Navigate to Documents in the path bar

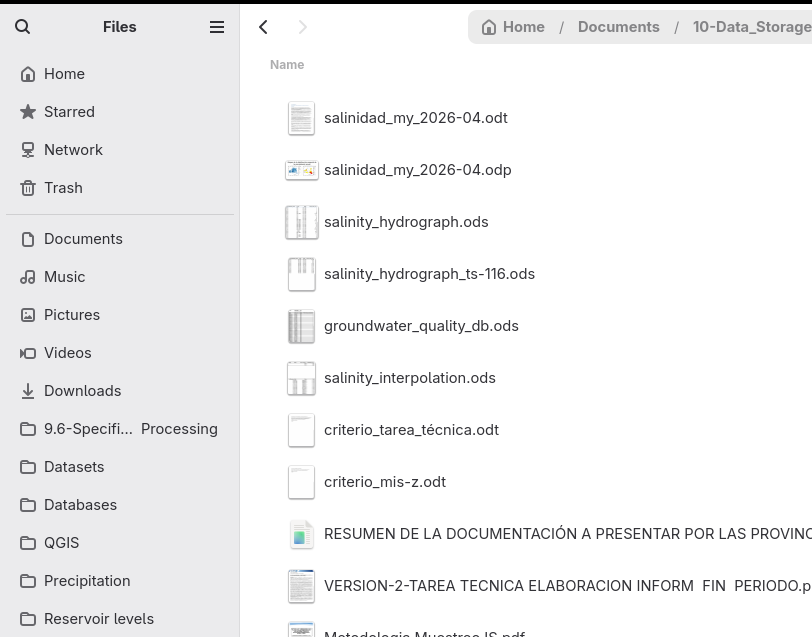tap(618, 27)
